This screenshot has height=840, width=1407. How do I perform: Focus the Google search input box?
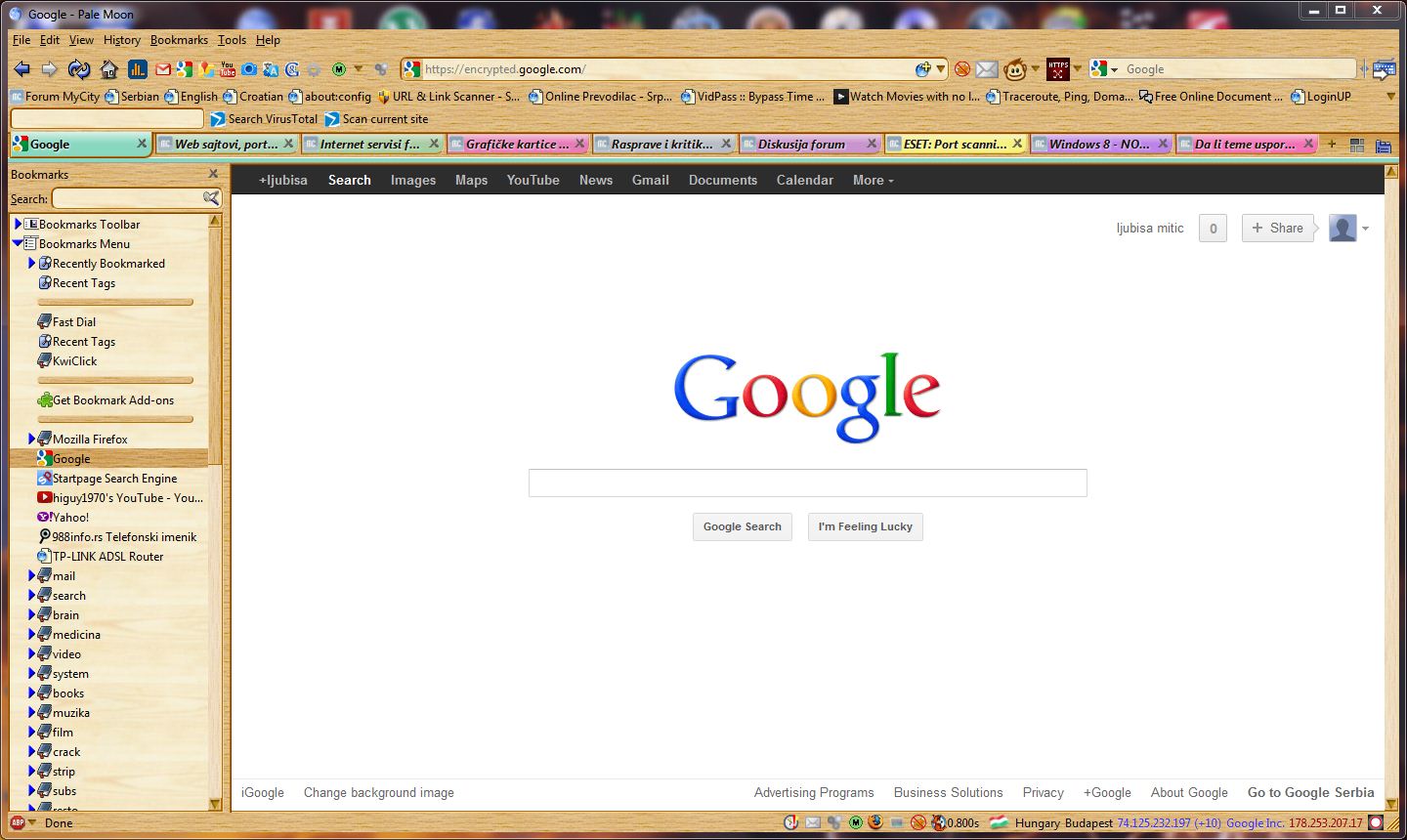click(808, 483)
